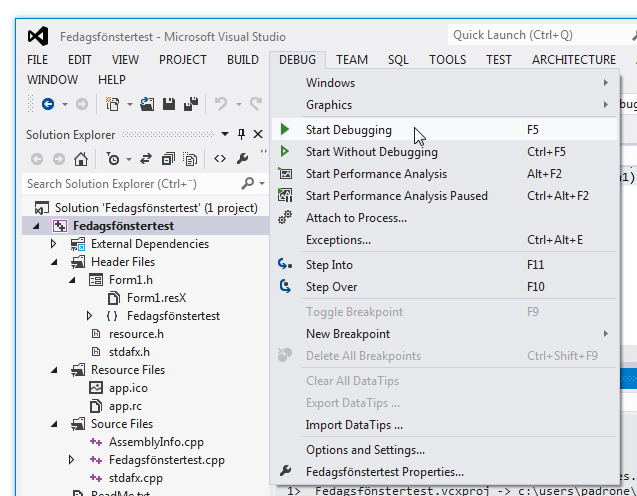Click Sync with Active Document icon
The image size is (637, 496).
146,159
